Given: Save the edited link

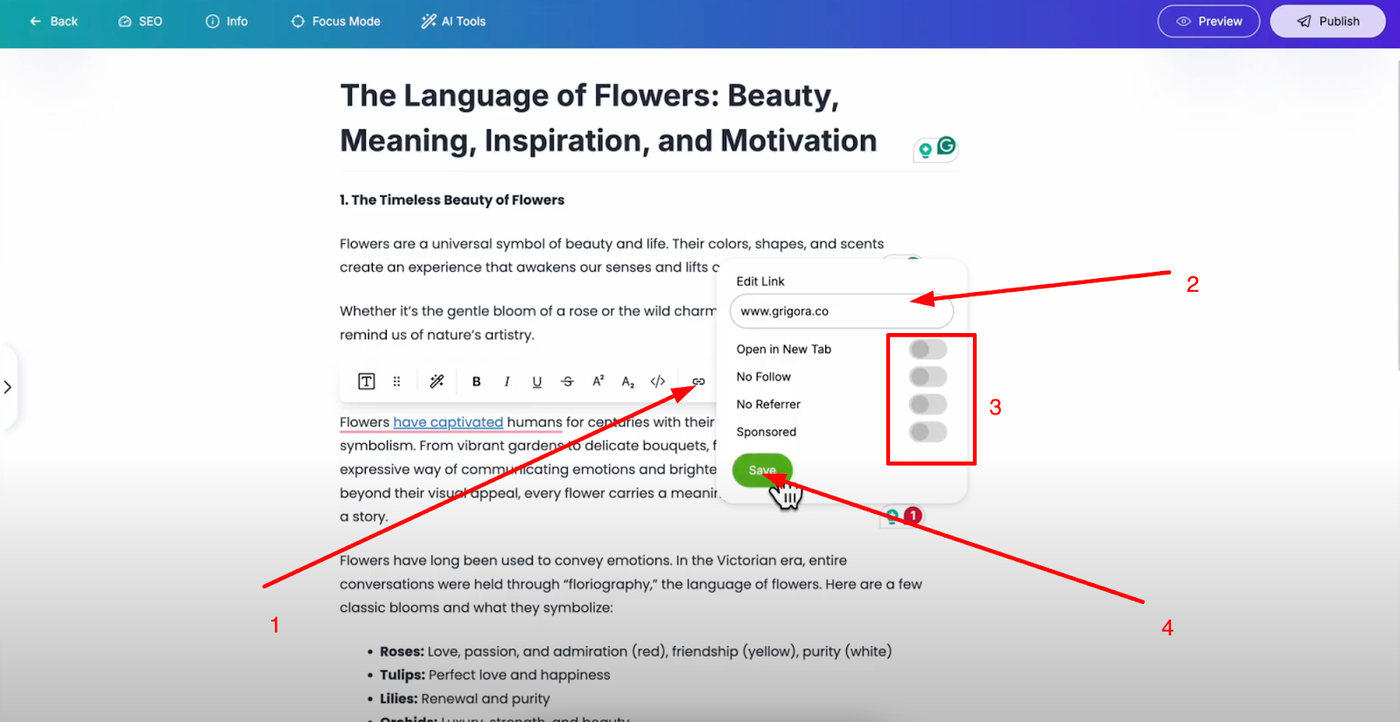Looking at the screenshot, I should coord(762,470).
